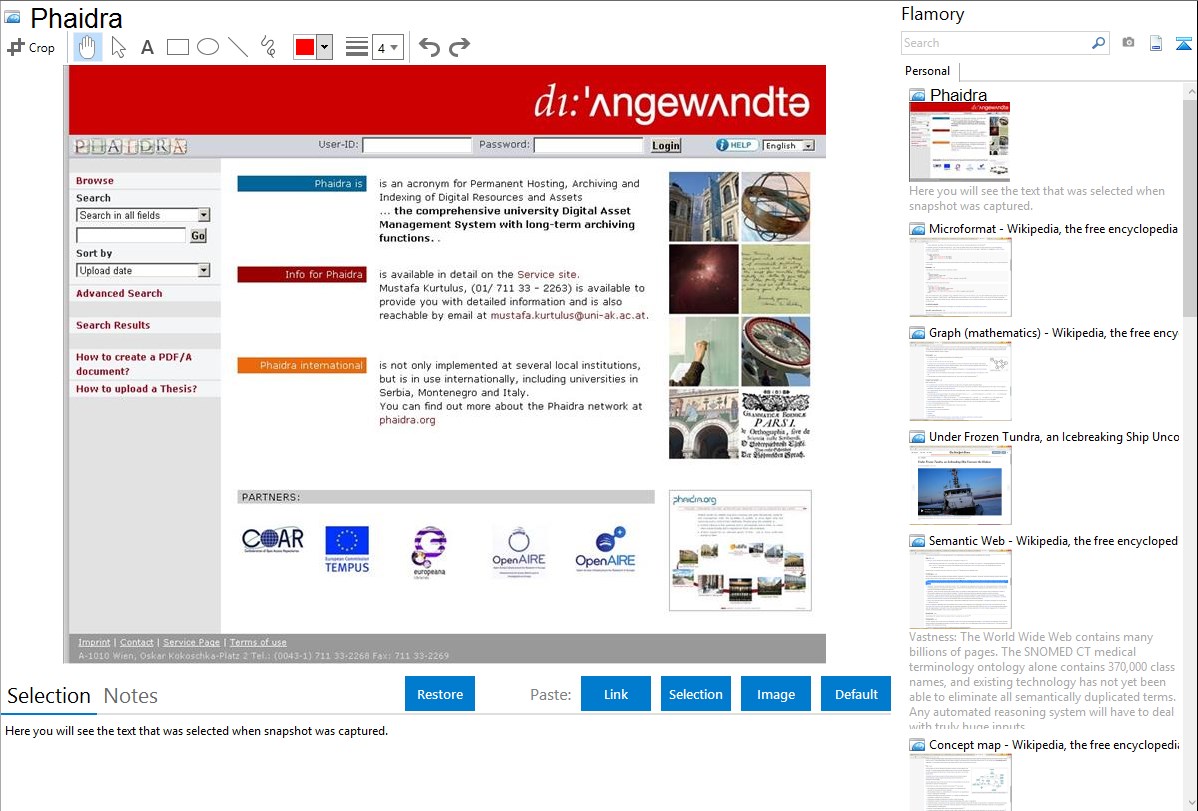
Task: Redo the last undone action
Action: click(459, 47)
